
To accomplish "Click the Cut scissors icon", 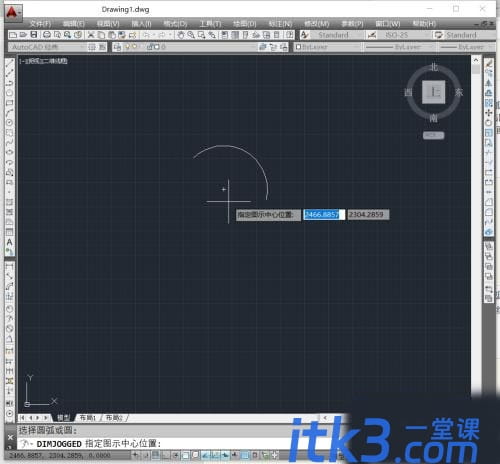I will (91, 35).
